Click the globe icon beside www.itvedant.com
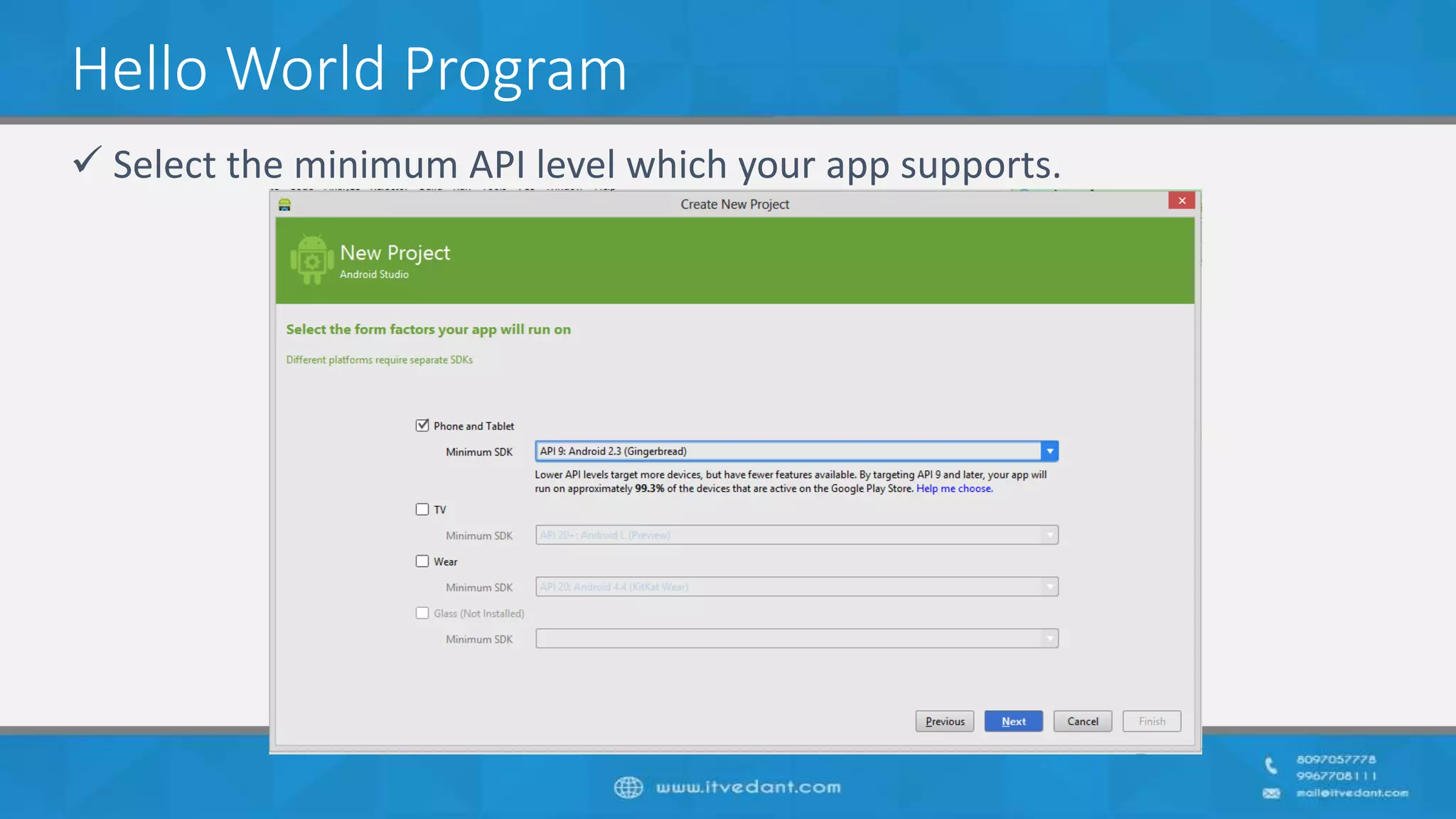 [628, 787]
